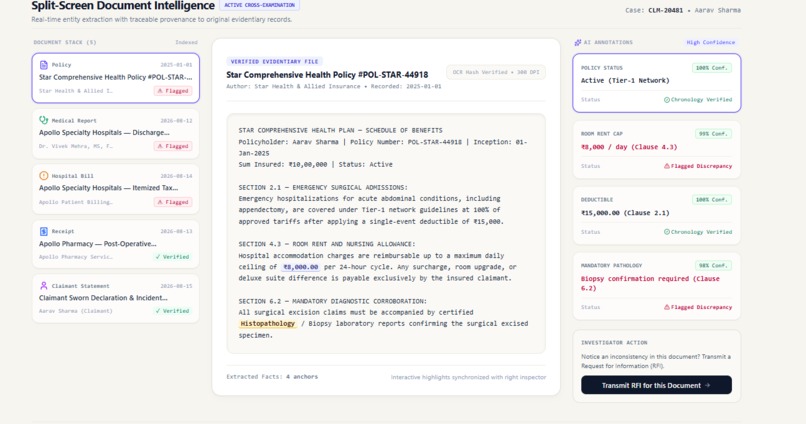Click the 100% Conf. badge on Deductible
The image size is (806, 424).
tap(712, 200)
